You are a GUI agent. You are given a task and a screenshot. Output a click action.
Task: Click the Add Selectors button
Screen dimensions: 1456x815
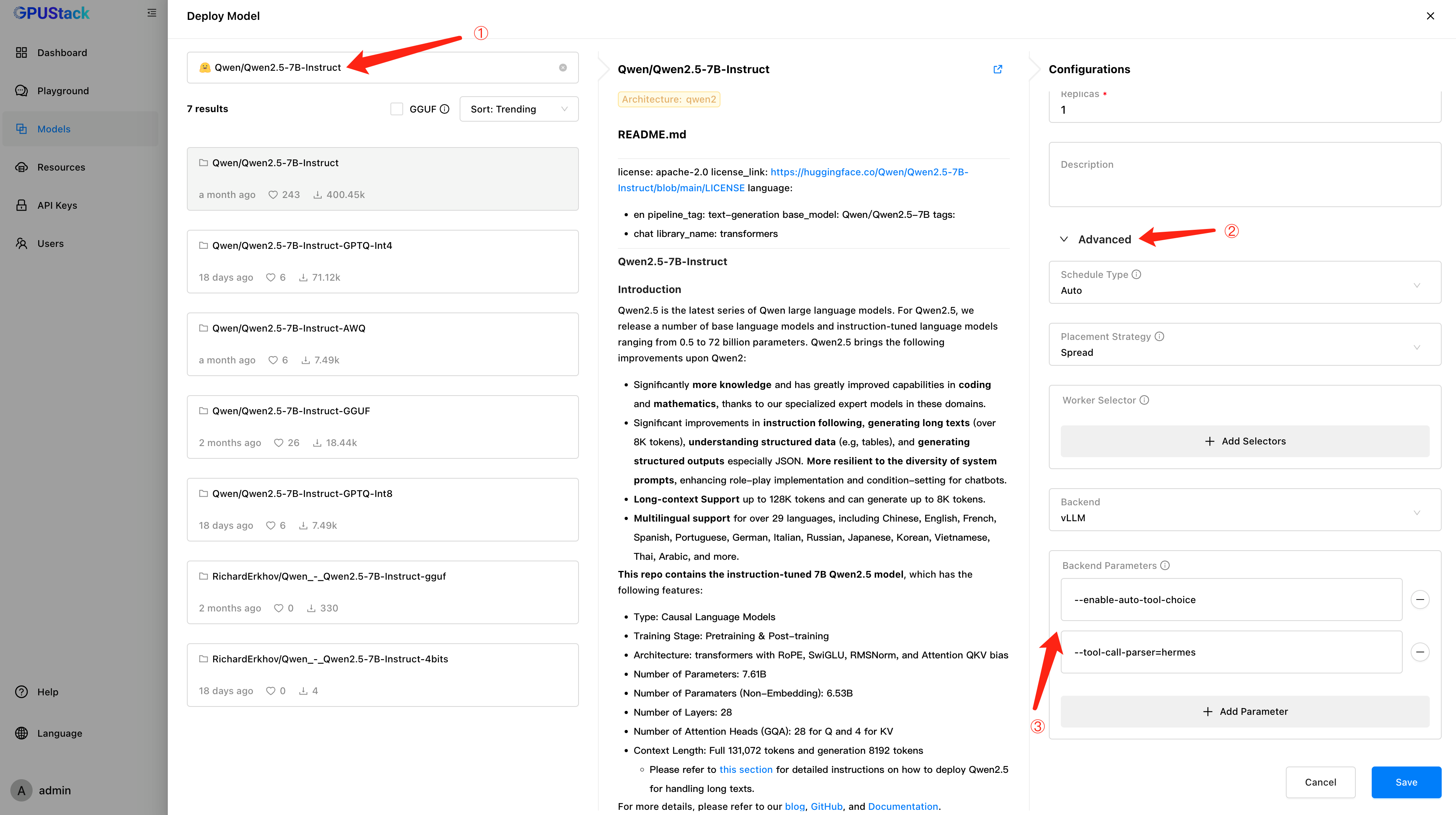tap(1244, 441)
